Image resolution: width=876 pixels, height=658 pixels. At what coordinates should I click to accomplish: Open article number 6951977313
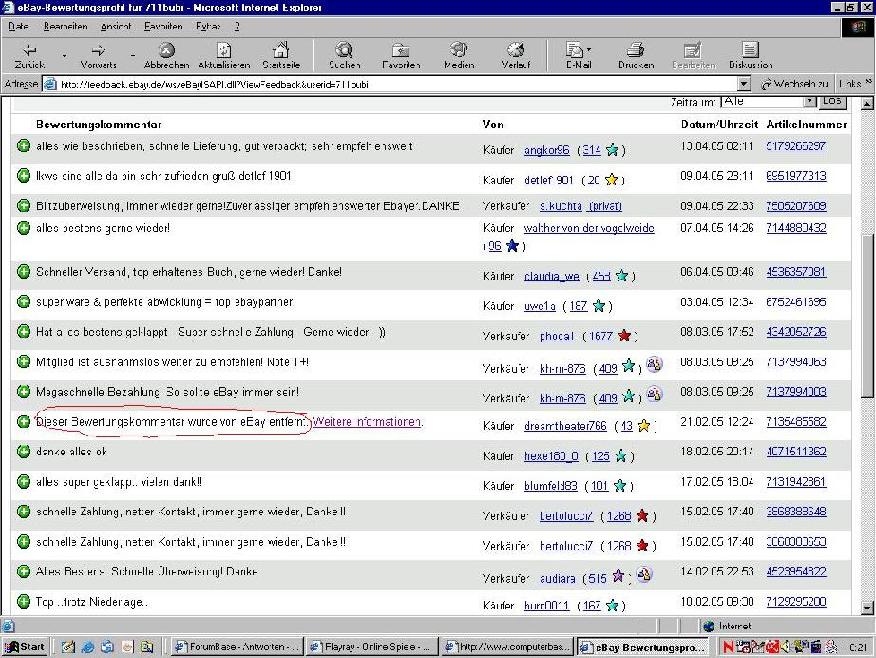click(x=796, y=176)
